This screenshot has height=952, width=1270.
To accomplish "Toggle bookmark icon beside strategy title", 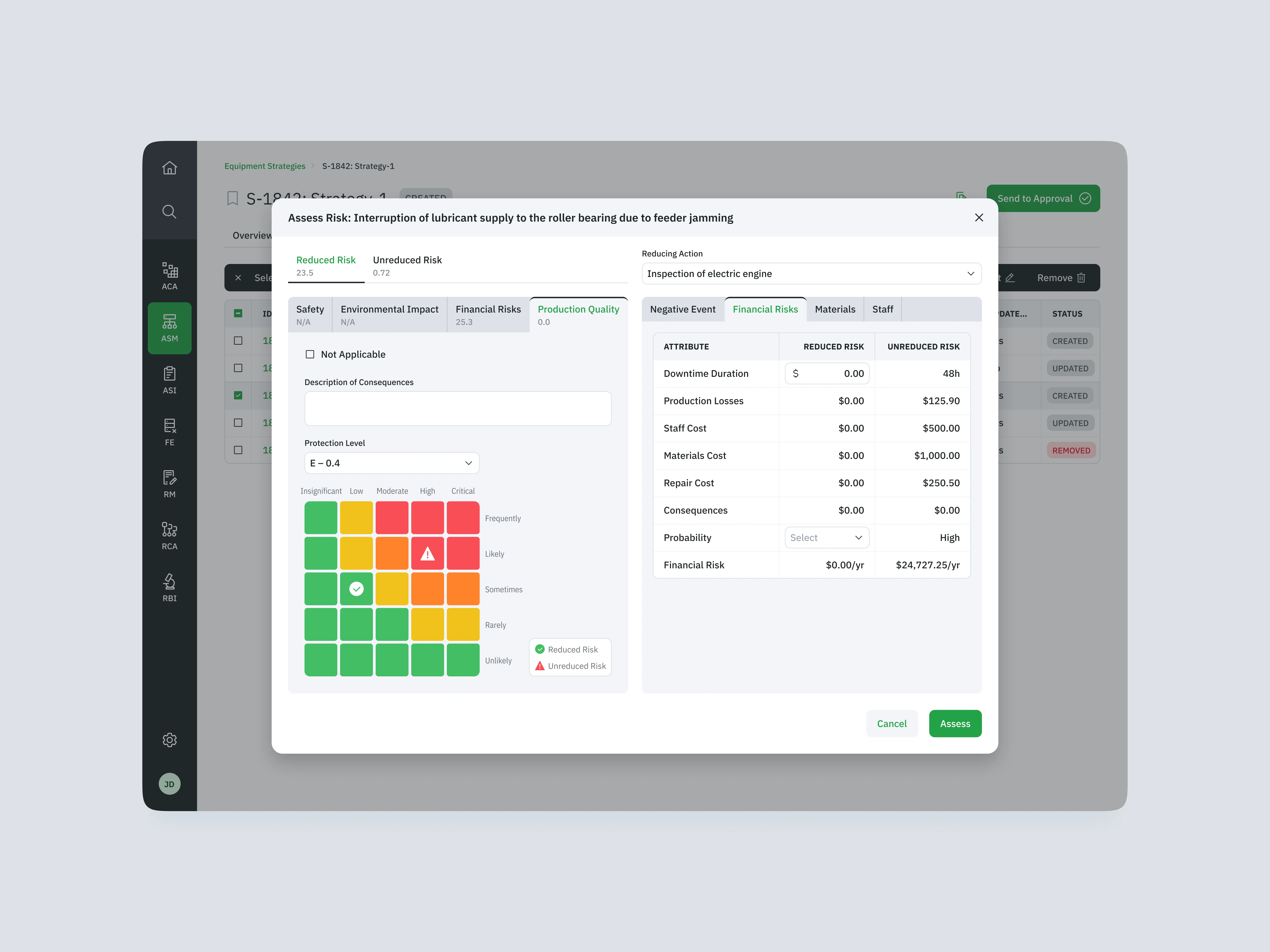I will pyautogui.click(x=232, y=199).
